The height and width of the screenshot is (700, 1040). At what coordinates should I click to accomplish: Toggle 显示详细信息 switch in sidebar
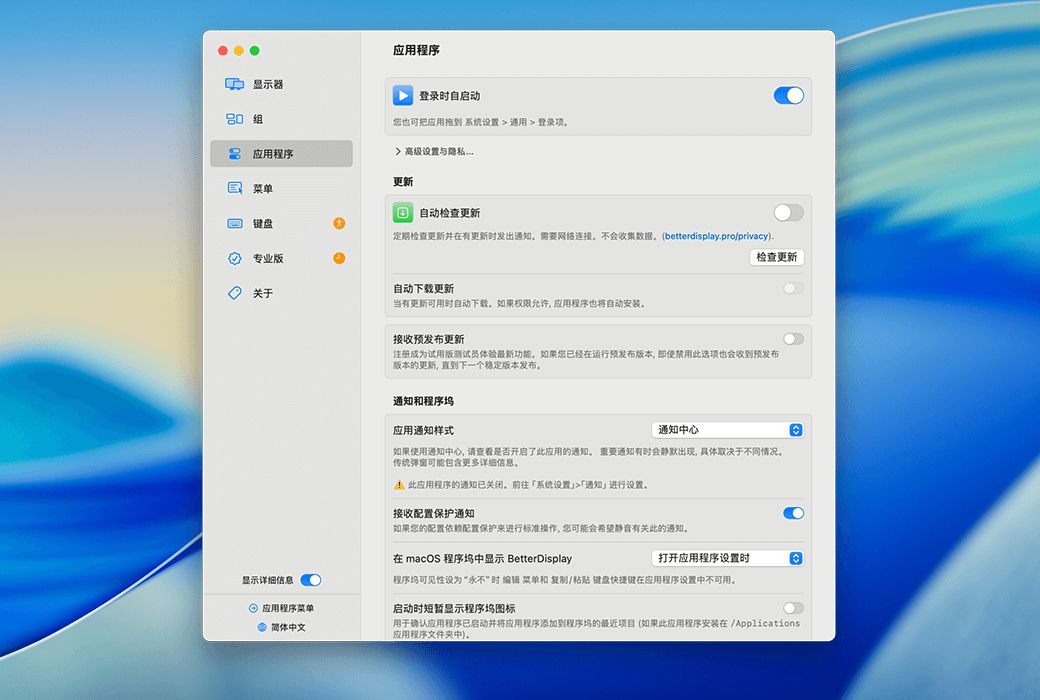click(310, 580)
